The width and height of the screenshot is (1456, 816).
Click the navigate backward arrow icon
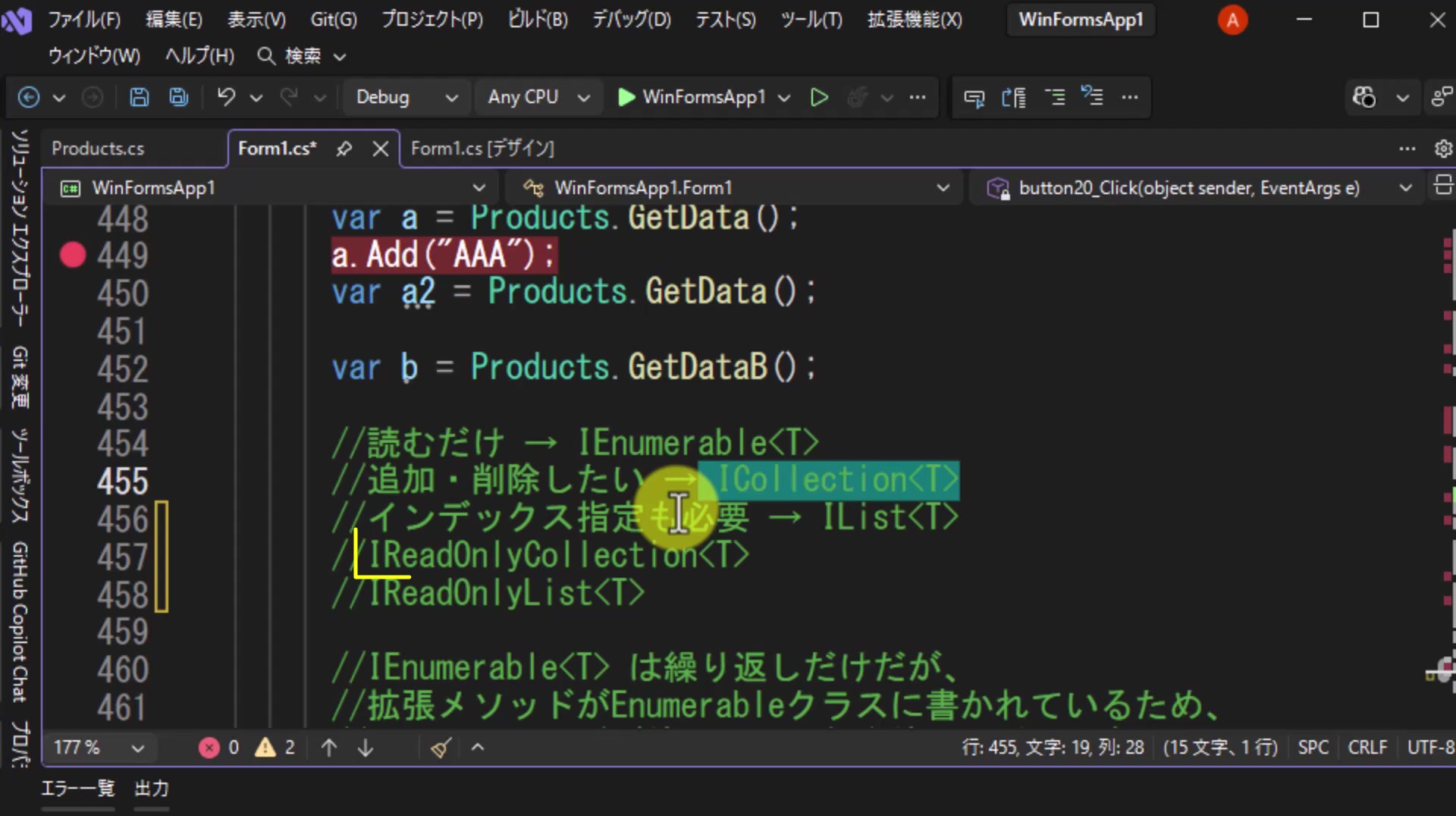click(x=28, y=97)
